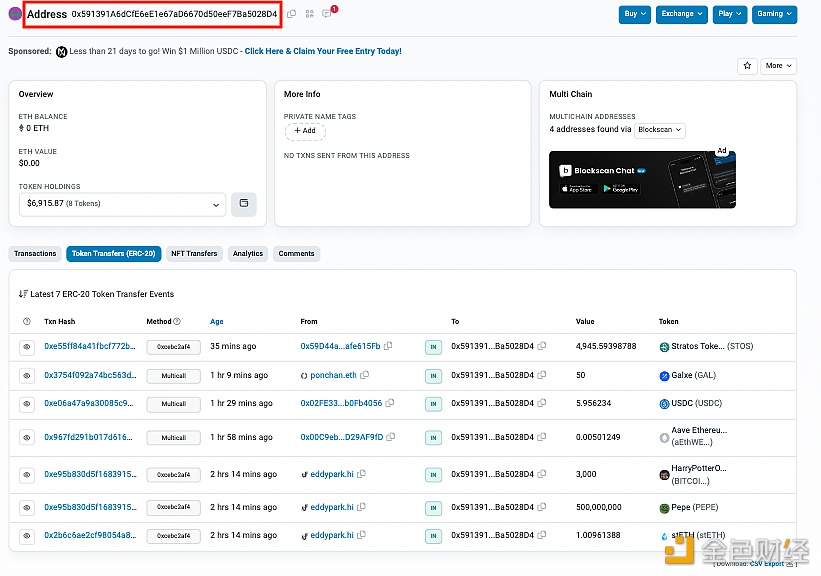Open the Stratos Token logo icon
Viewport: 821px width, 576px height.
click(664, 347)
